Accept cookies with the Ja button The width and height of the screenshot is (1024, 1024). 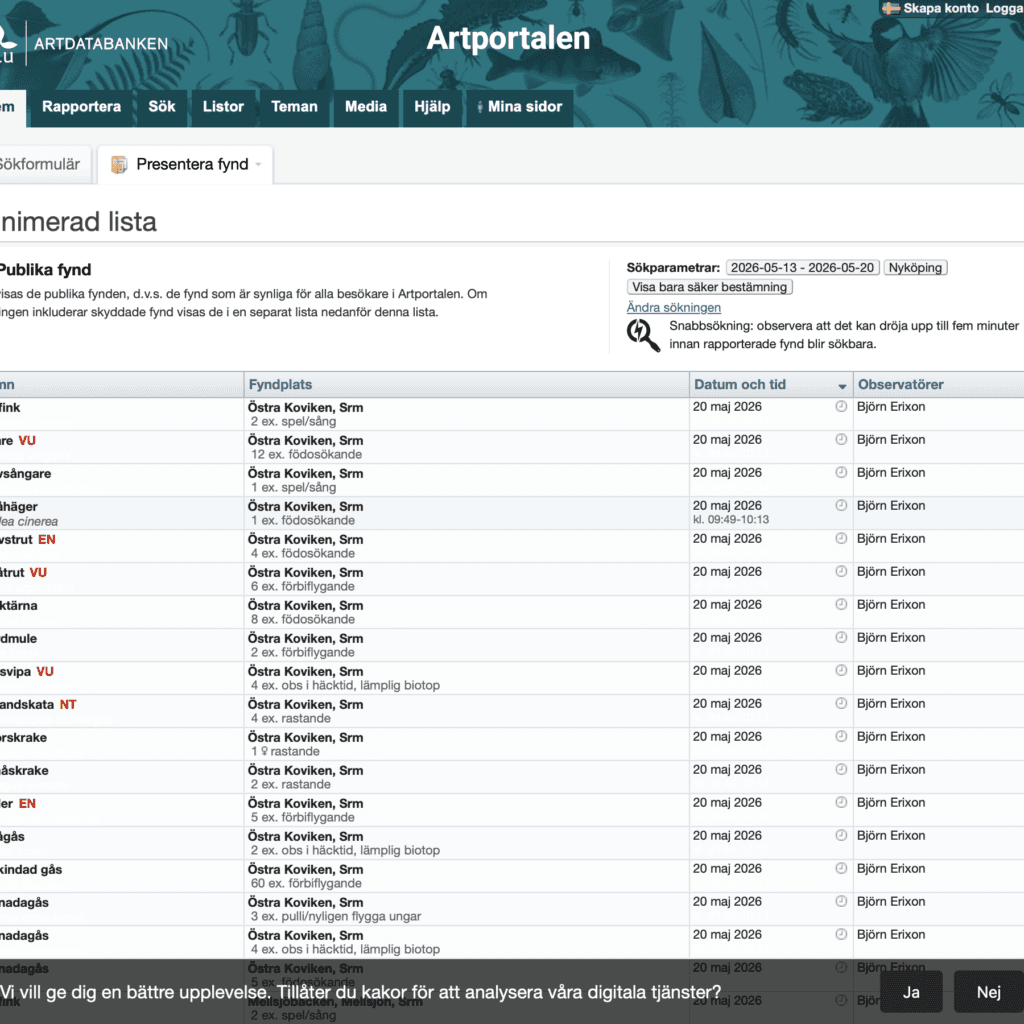(x=910, y=992)
